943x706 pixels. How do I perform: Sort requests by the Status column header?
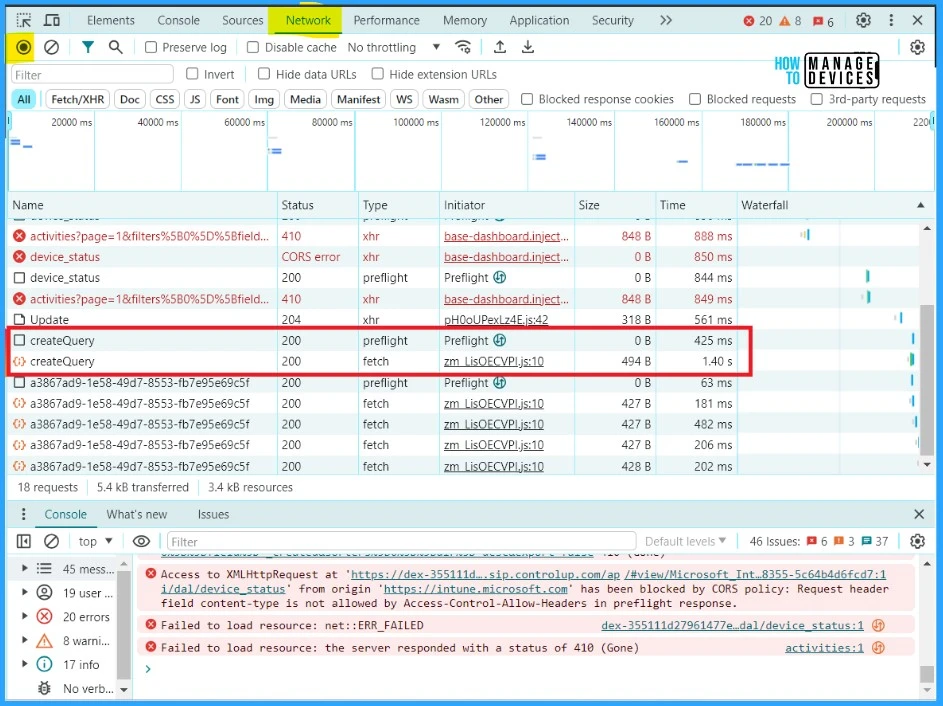(x=318, y=205)
